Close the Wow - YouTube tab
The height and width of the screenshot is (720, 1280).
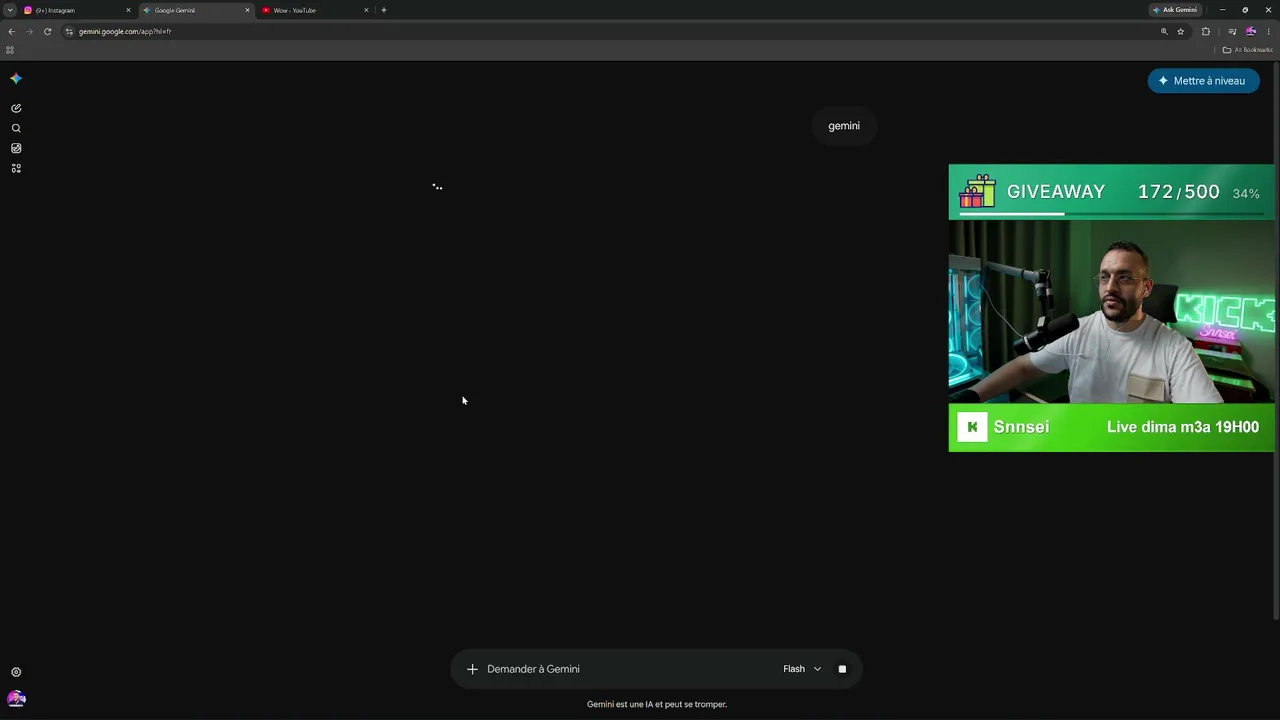[366, 10]
